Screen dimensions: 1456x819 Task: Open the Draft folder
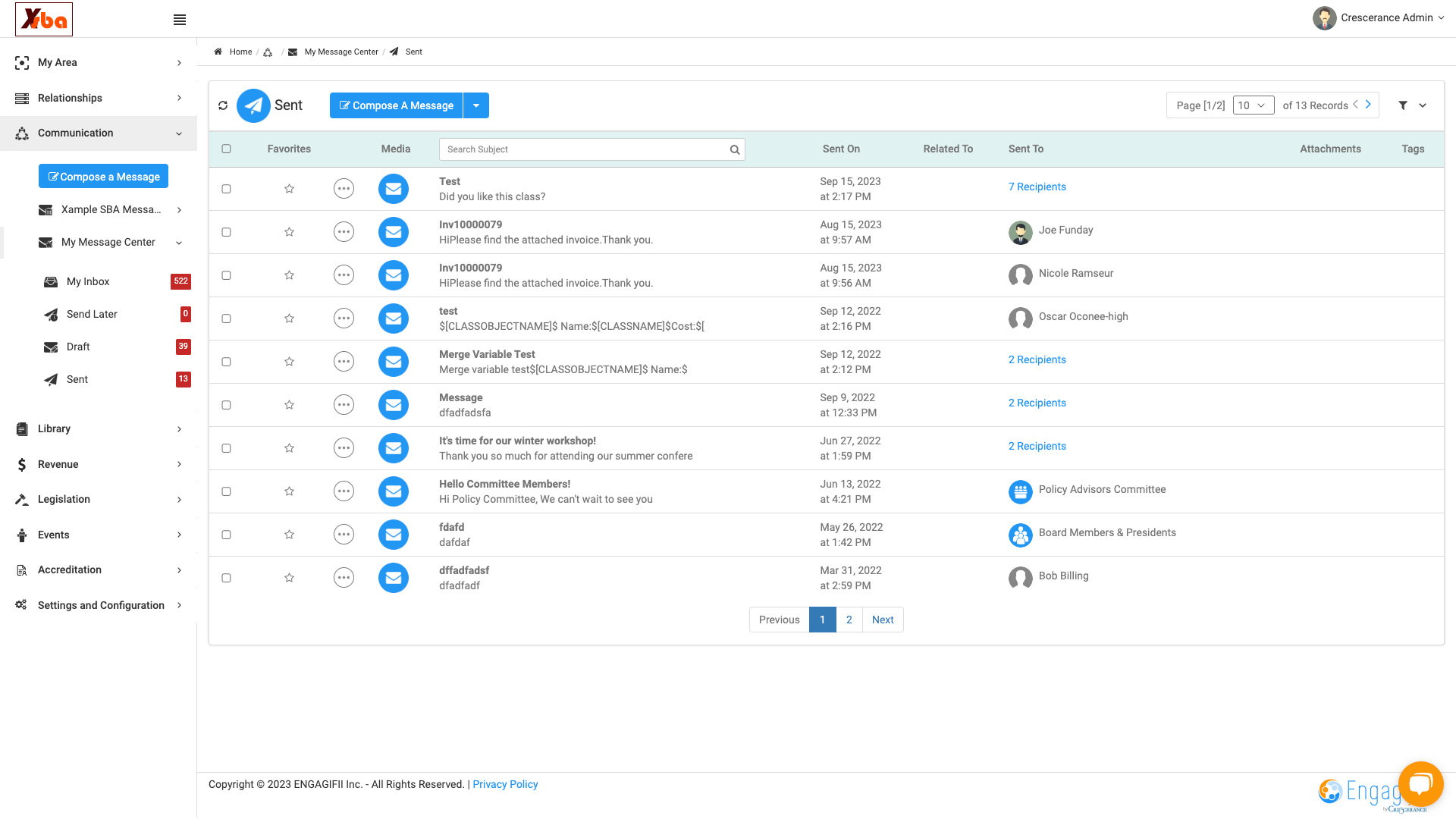click(x=78, y=347)
